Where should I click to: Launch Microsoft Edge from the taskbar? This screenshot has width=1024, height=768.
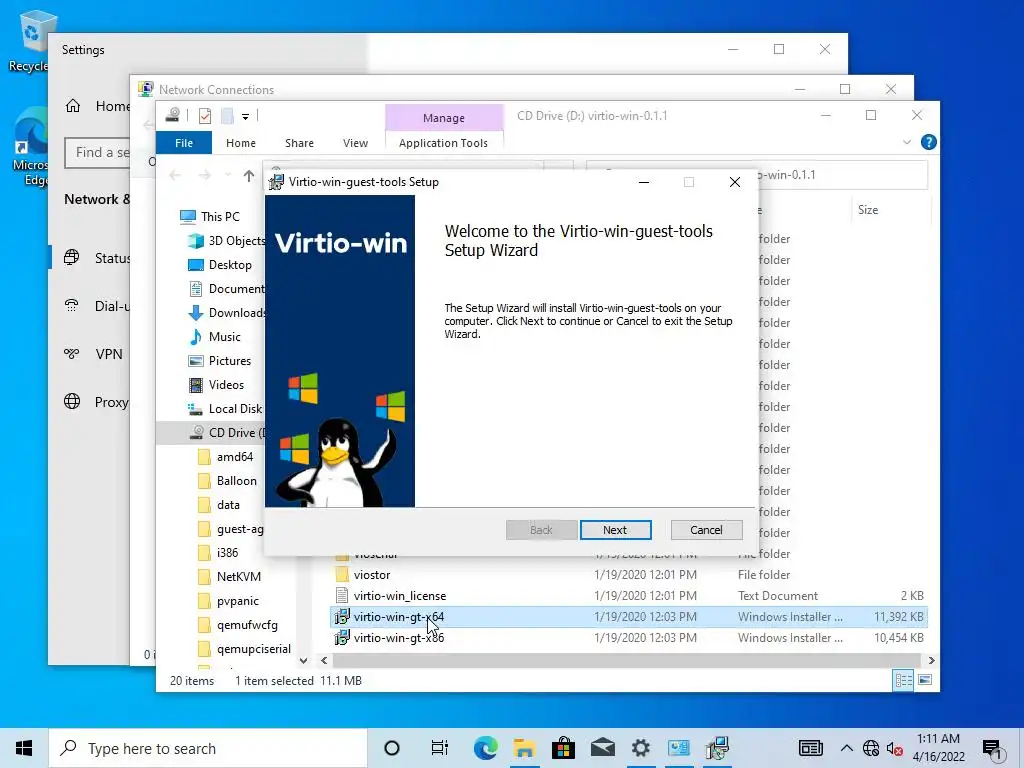click(485, 748)
